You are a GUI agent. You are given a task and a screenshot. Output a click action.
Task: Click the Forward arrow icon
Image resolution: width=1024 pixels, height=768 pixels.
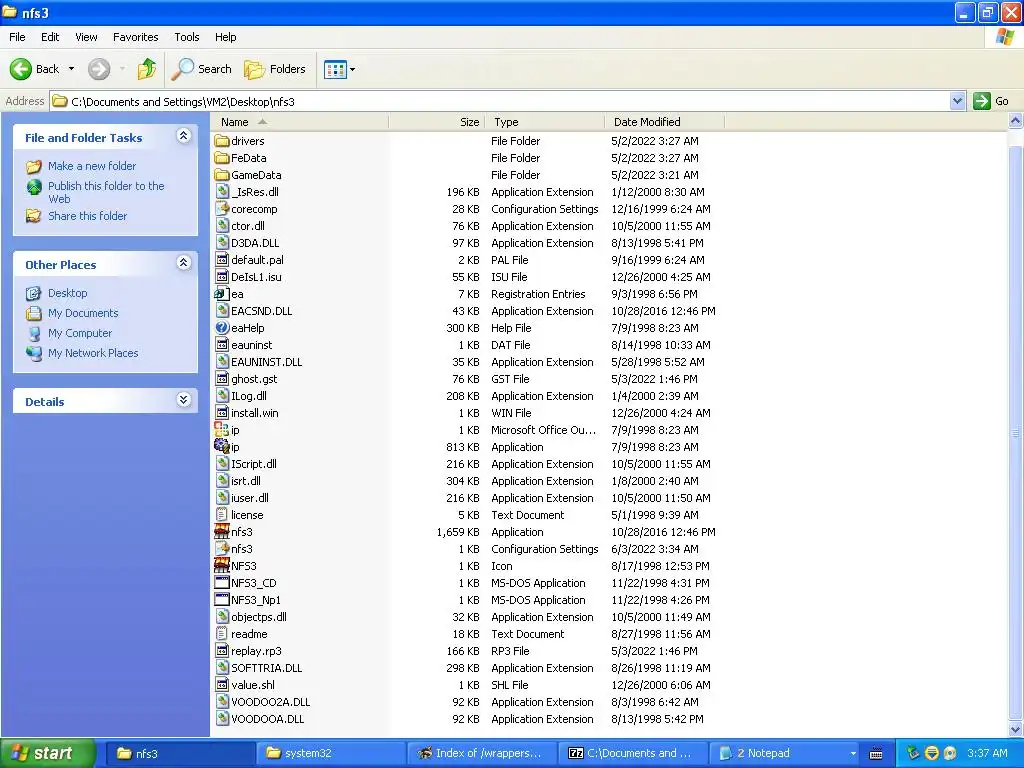pos(99,69)
